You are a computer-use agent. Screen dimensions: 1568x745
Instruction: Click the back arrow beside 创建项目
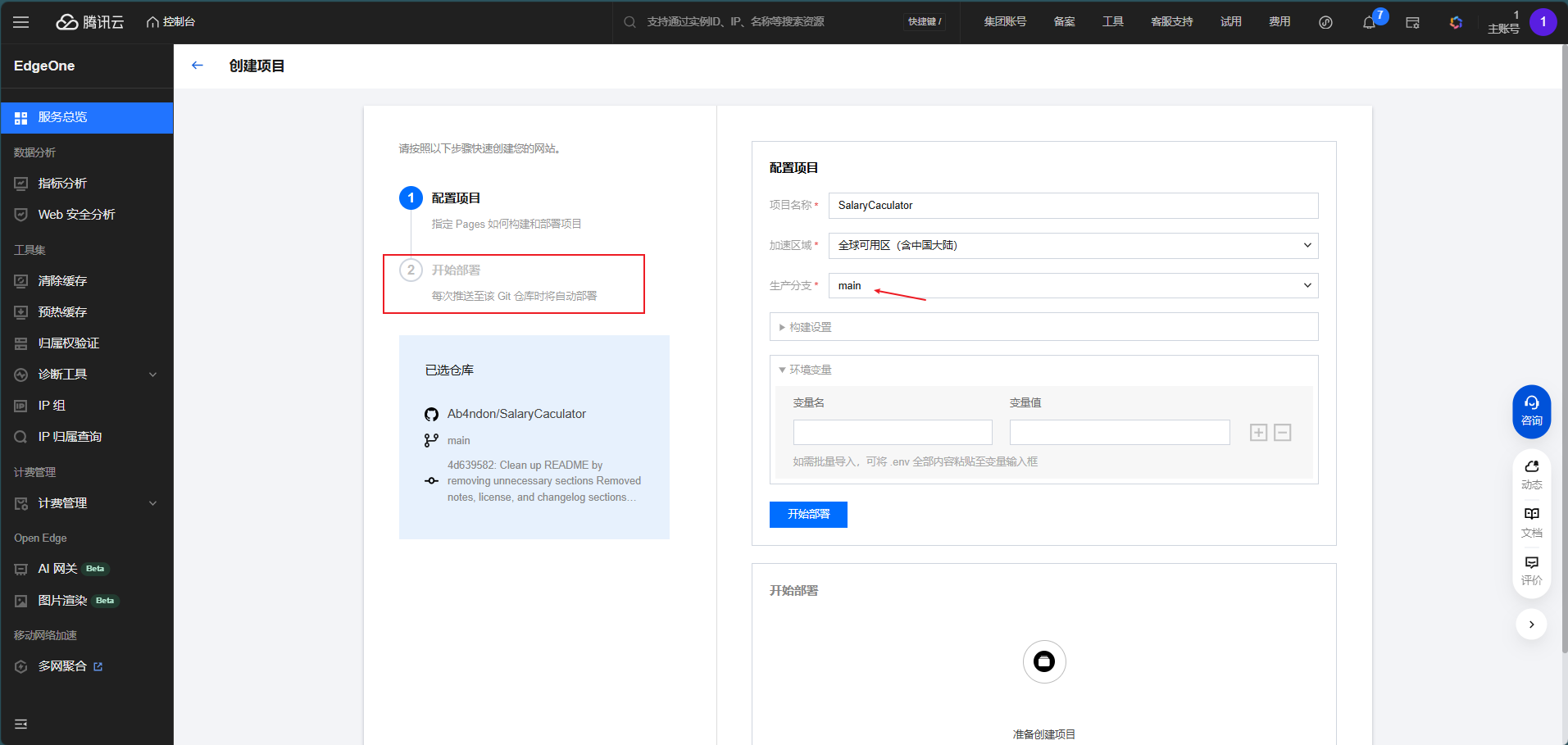[197, 66]
